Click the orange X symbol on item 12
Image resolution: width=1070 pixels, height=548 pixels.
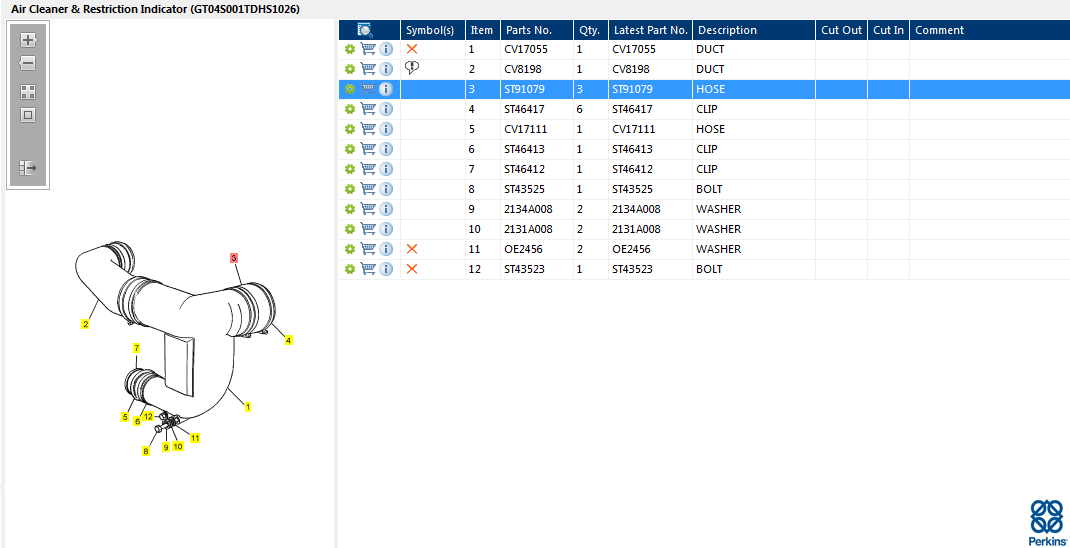411,269
